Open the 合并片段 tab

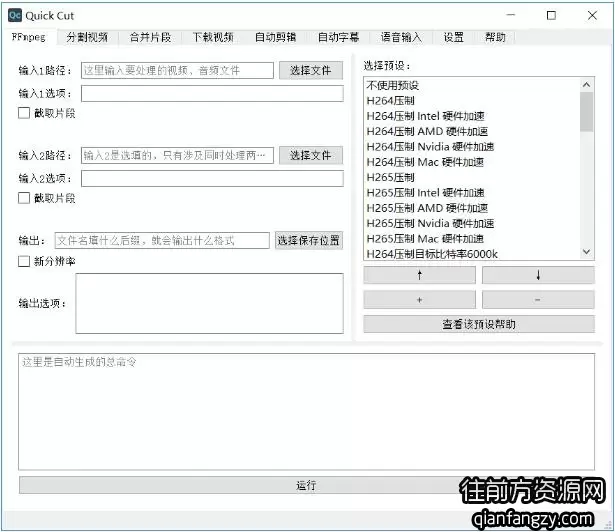coord(150,37)
